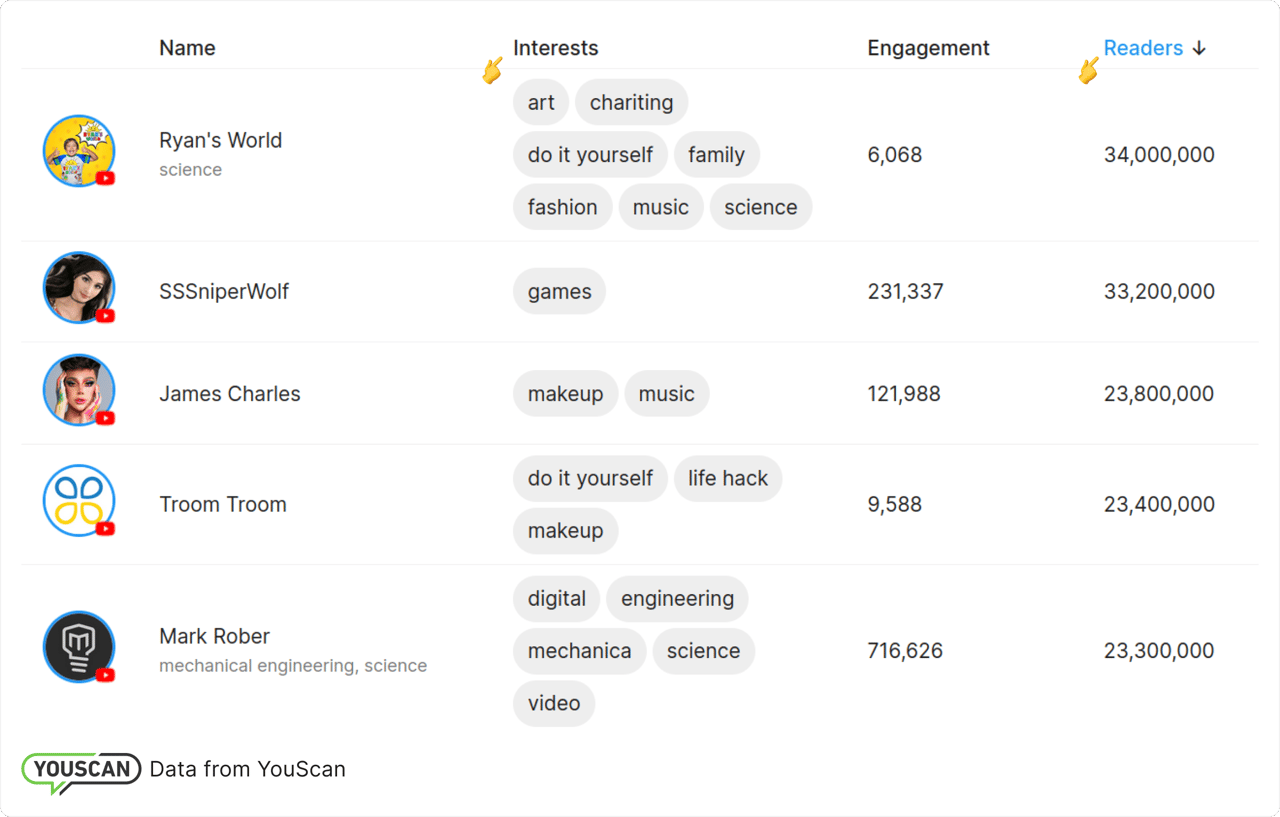Click SSSniperWolf profile avatar

pyautogui.click(x=79, y=288)
